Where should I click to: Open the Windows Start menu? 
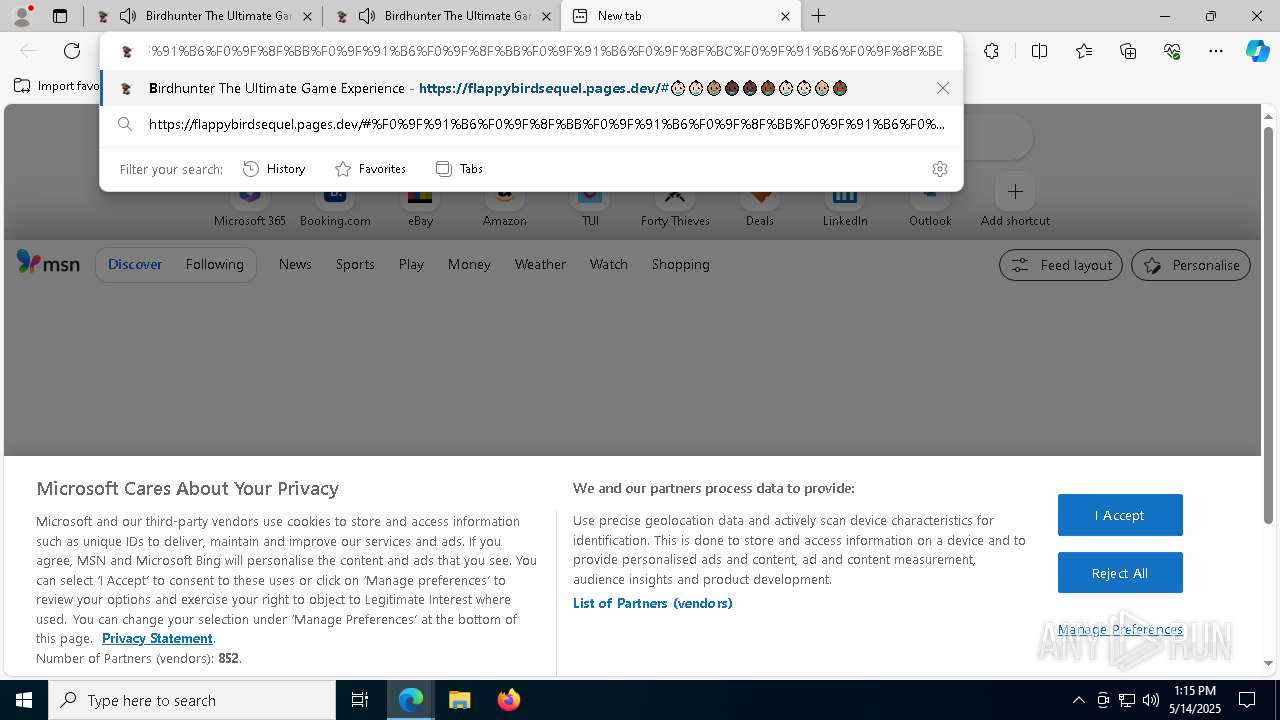pos(24,700)
